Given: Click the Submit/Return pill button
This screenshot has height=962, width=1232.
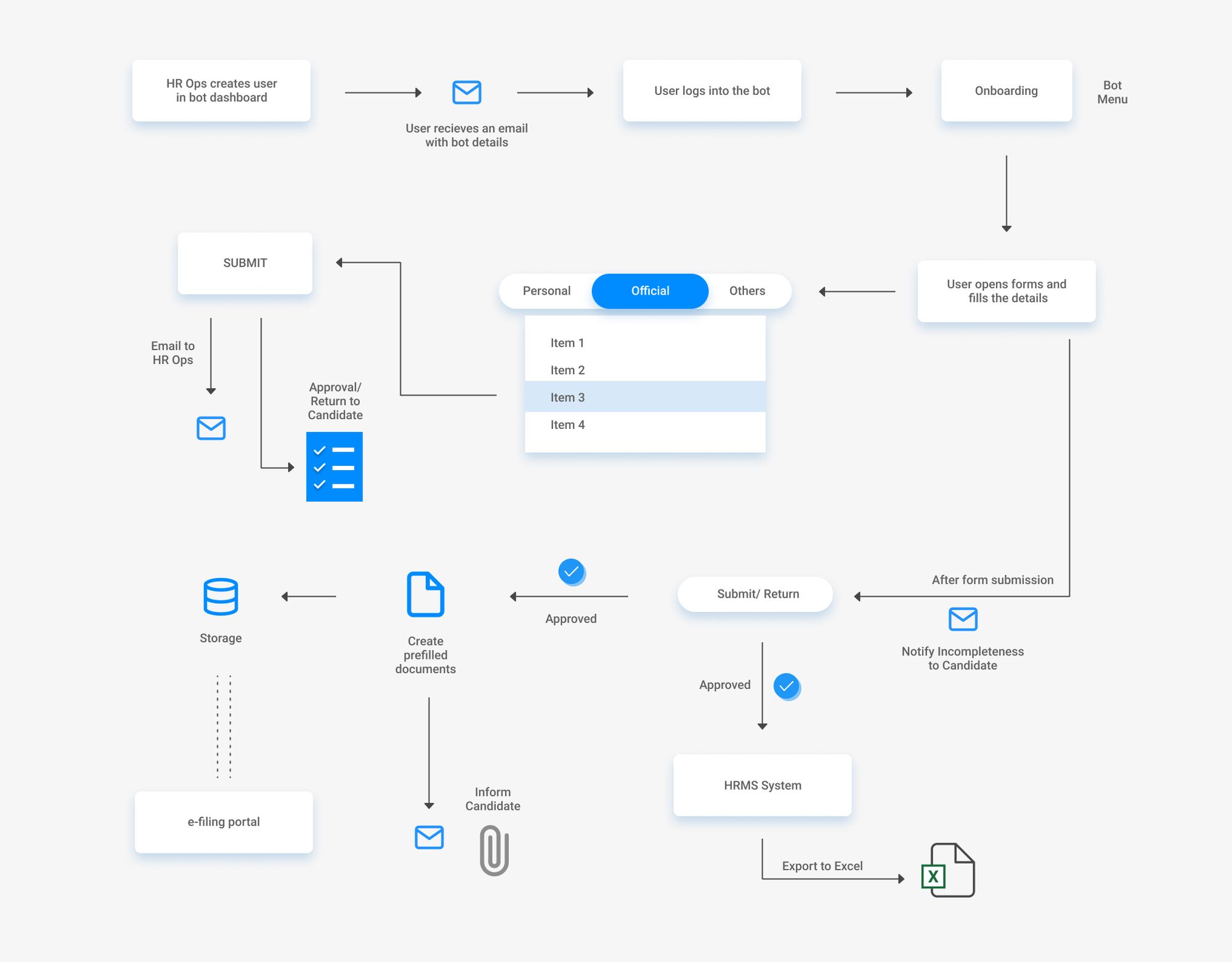Looking at the screenshot, I should point(755,593).
